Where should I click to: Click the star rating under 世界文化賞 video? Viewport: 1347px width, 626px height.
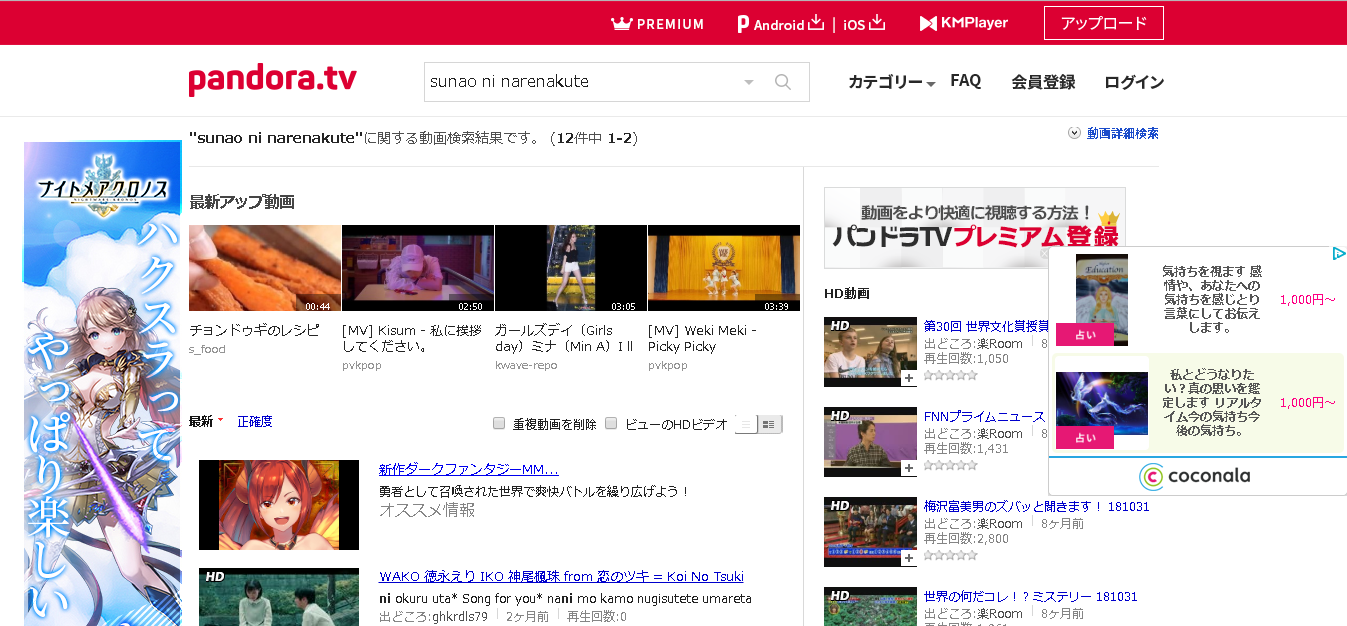click(x=950, y=375)
